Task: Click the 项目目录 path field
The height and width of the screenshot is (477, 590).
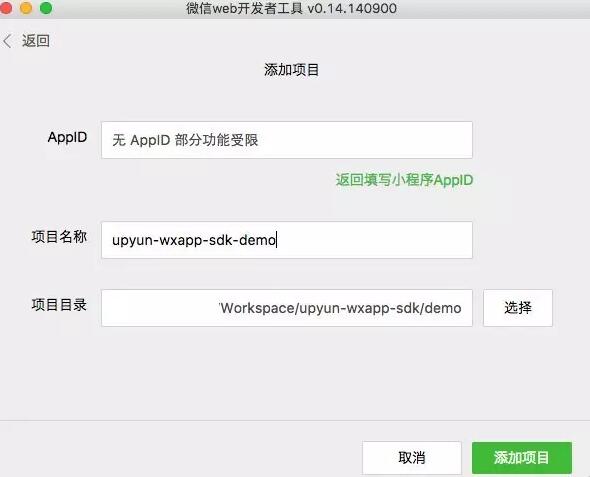Action: (x=287, y=308)
